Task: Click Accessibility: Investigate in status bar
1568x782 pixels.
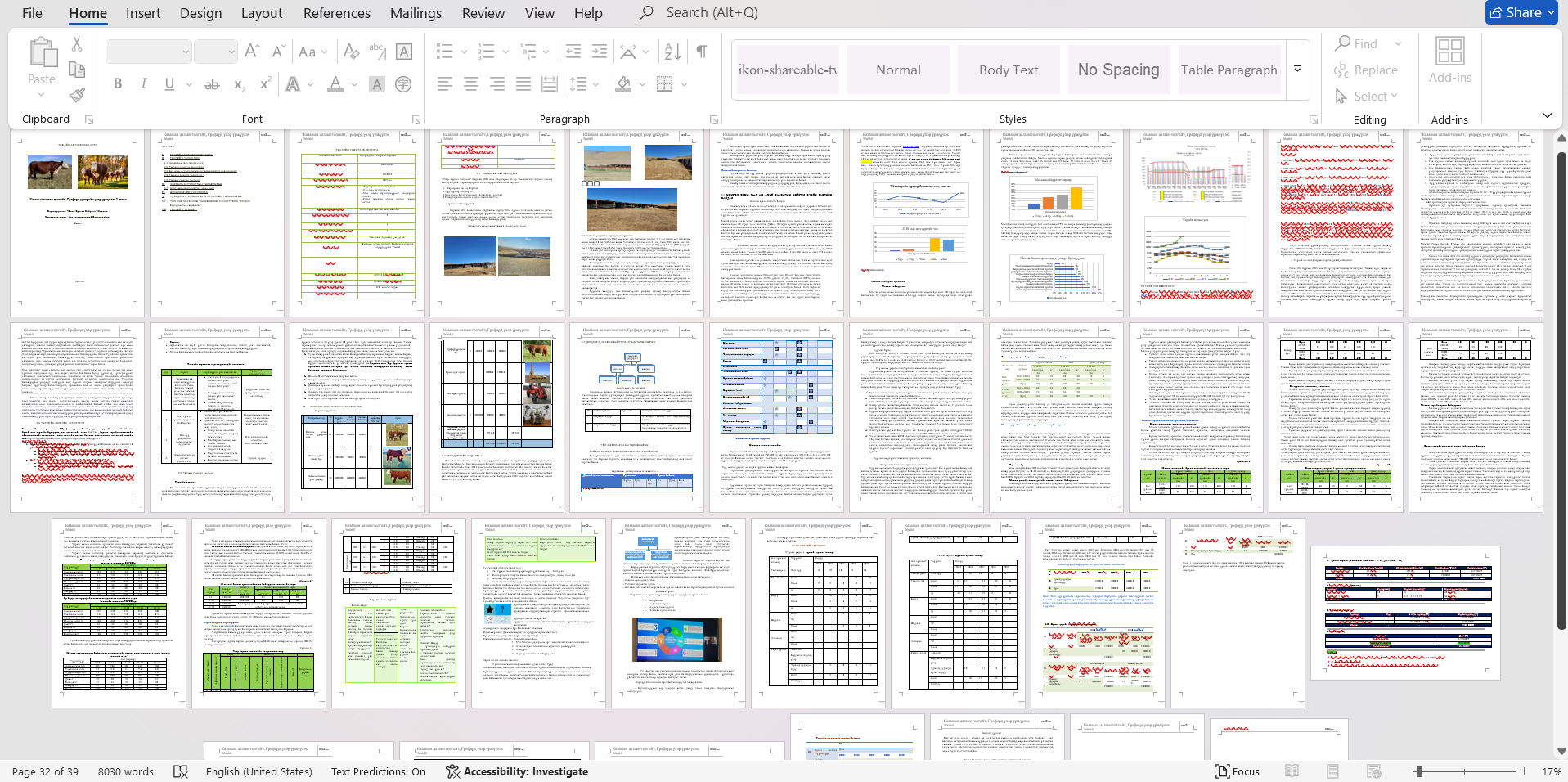Action: 517,771
